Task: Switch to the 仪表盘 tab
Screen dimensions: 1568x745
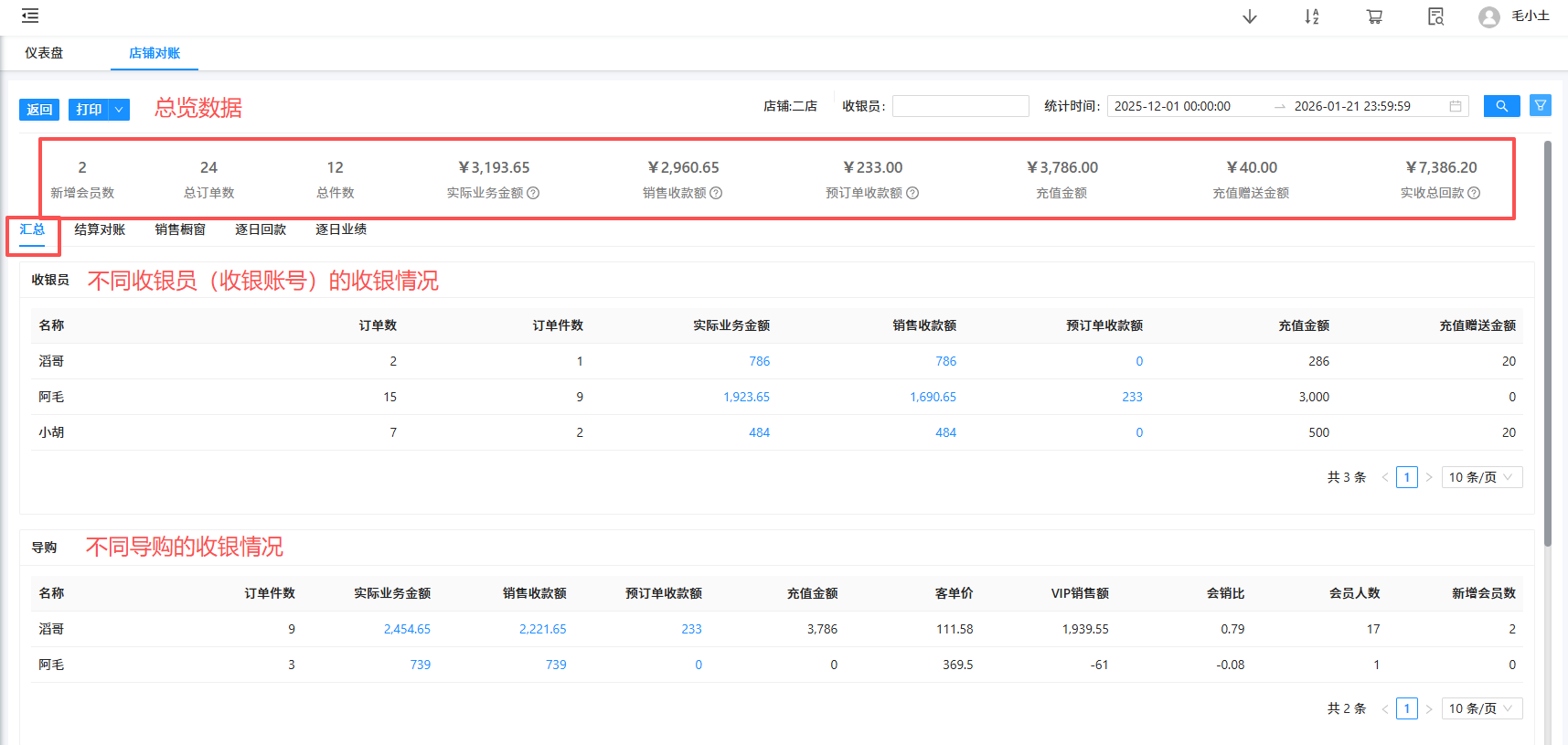Action: point(44,53)
